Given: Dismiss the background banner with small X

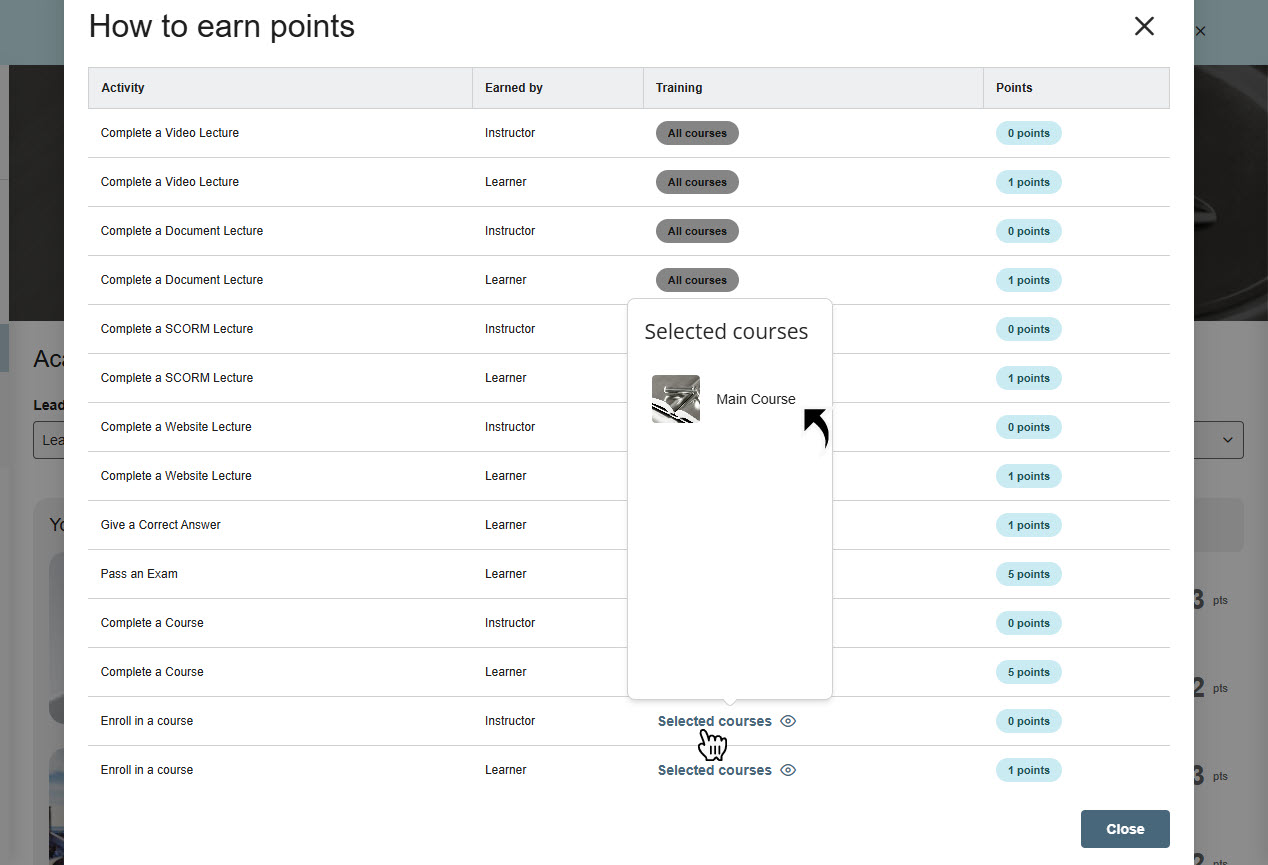Looking at the screenshot, I should (x=1200, y=31).
